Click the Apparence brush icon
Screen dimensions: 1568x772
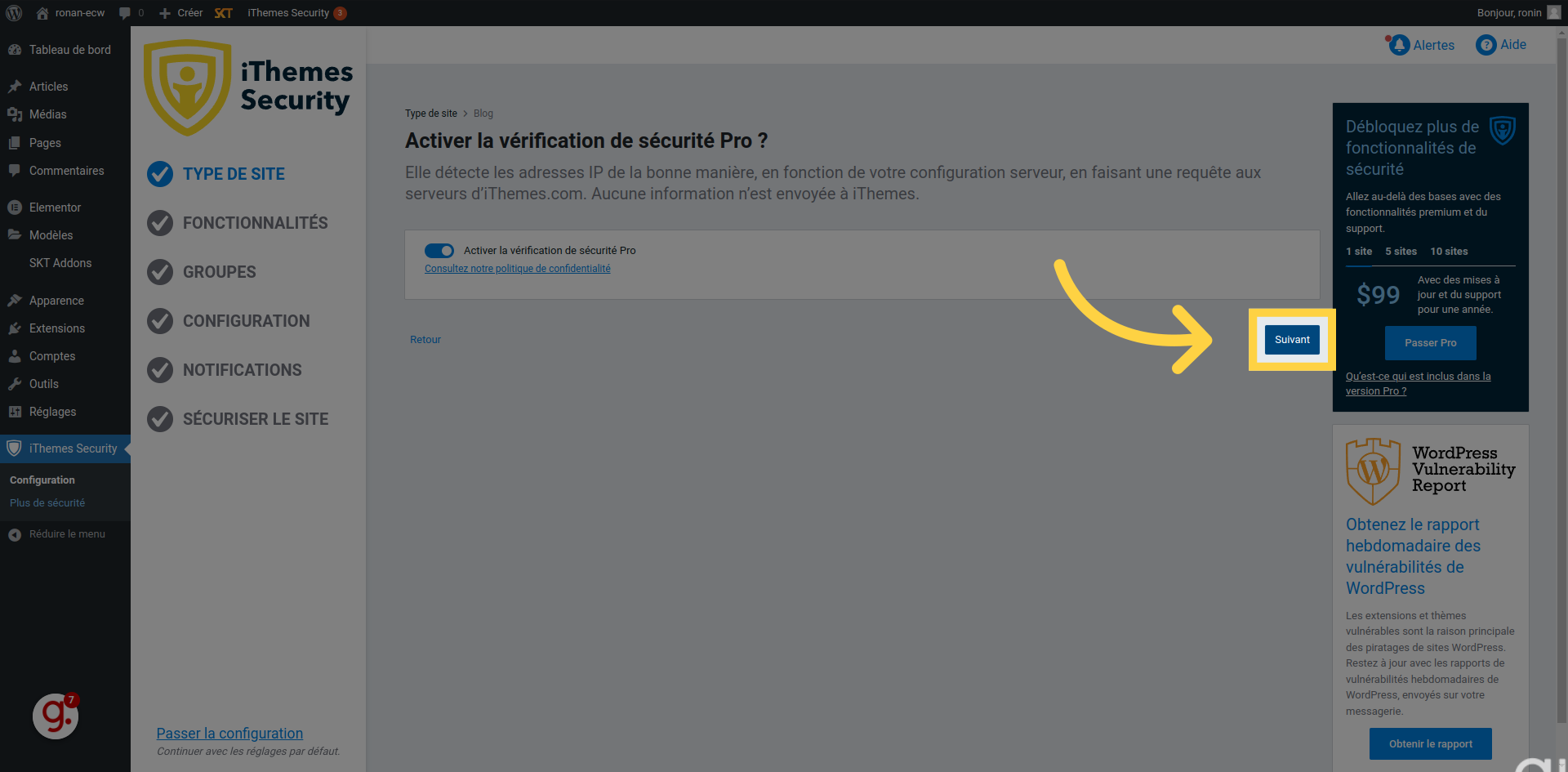click(15, 301)
